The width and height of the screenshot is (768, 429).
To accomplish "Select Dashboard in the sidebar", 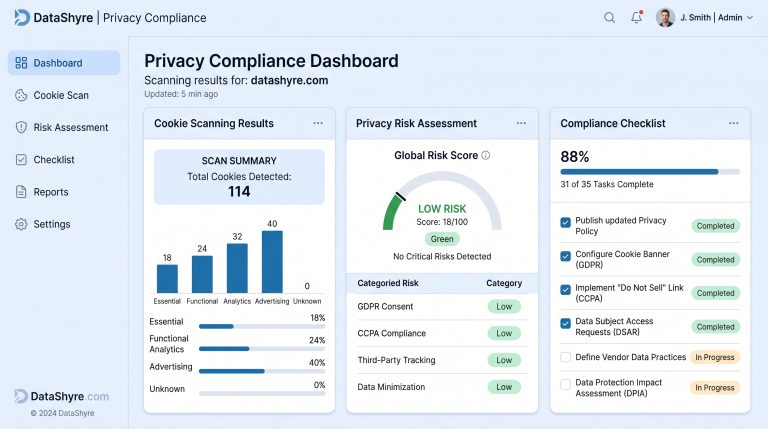I will click(x=64, y=63).
